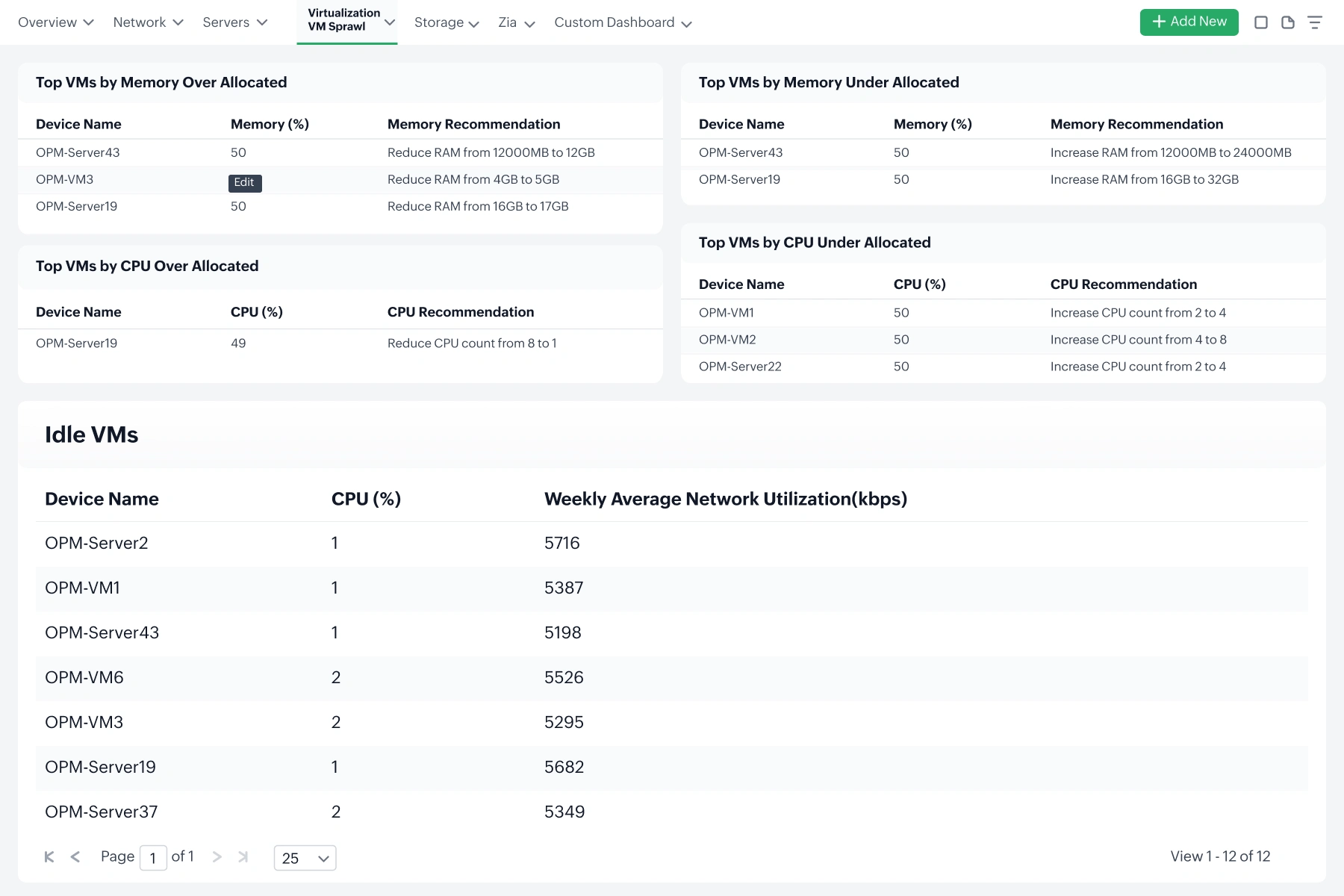Go to previous page of Idle VMs
The height and width of the screenshot is (896, 1344).
pos(75,857)
